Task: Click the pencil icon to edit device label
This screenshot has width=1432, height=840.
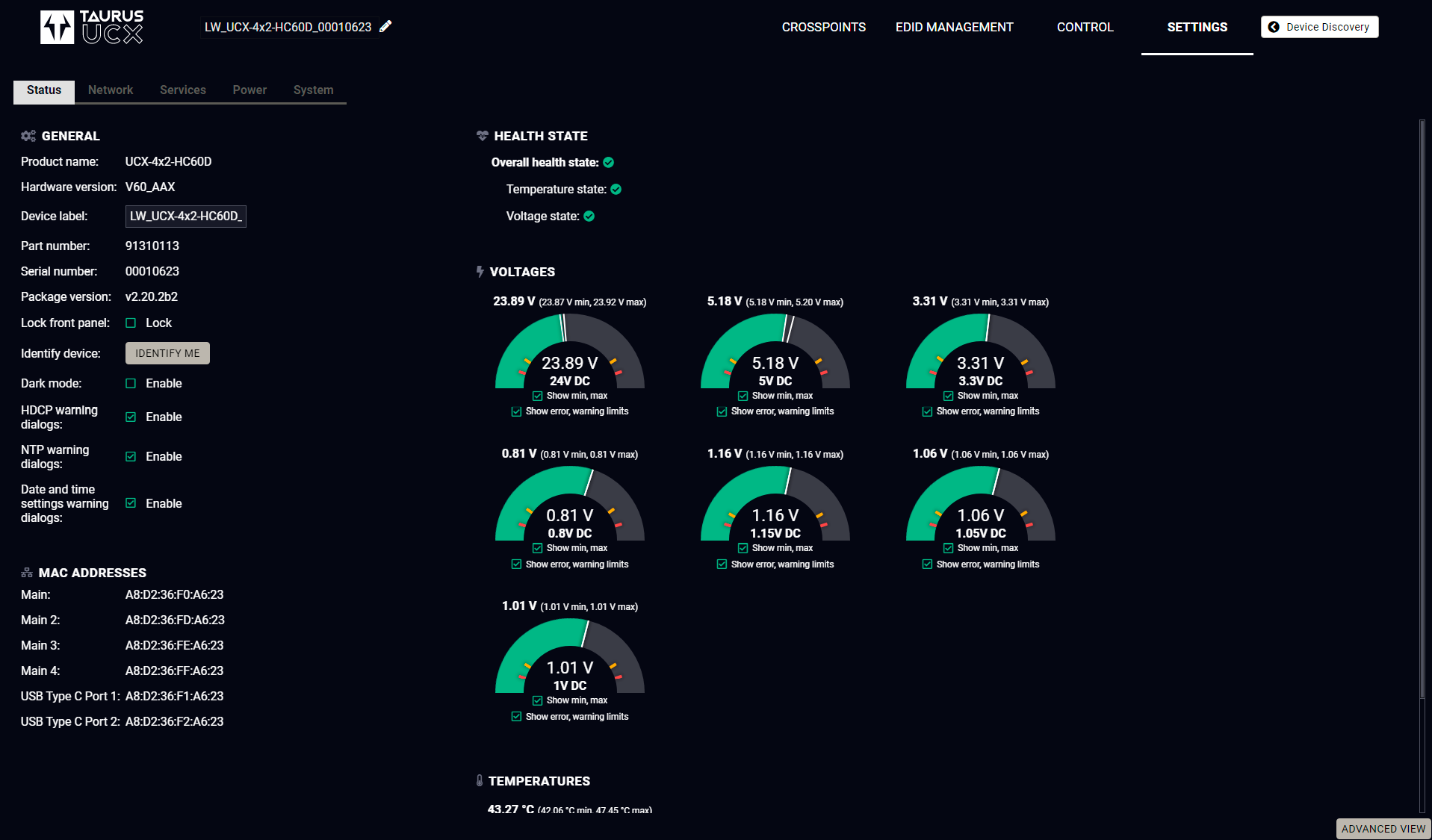Action: (385, 27)
